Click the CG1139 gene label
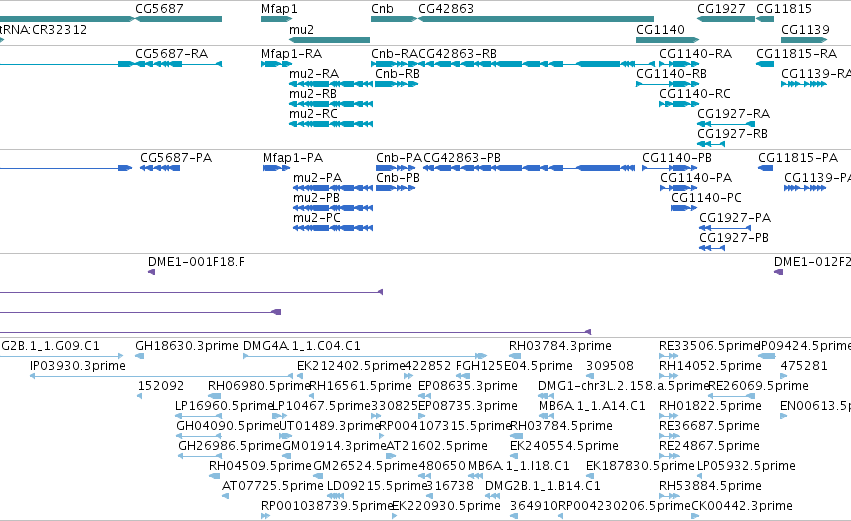 coord(805,29)
